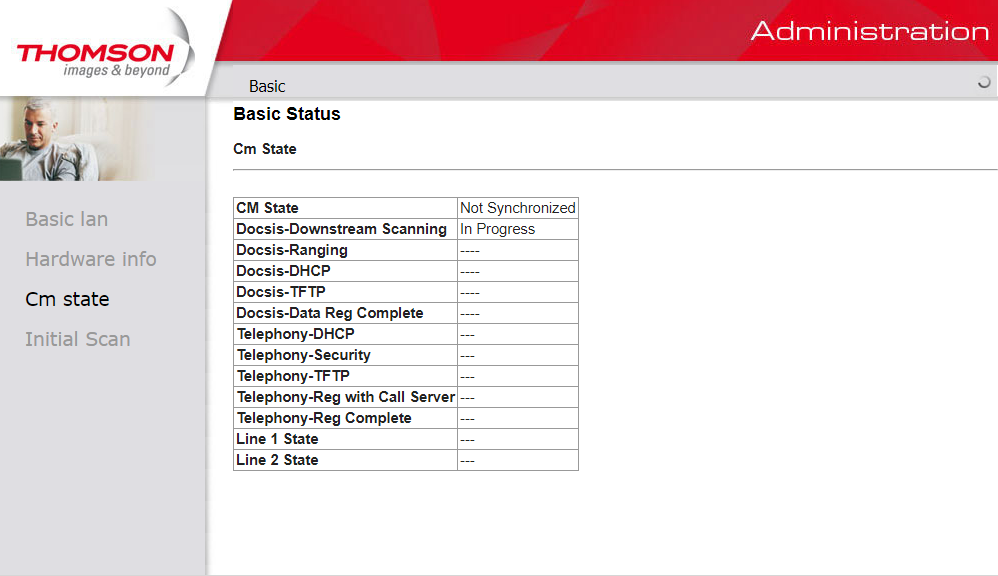Select the Cm state menu item

(67, 299)
